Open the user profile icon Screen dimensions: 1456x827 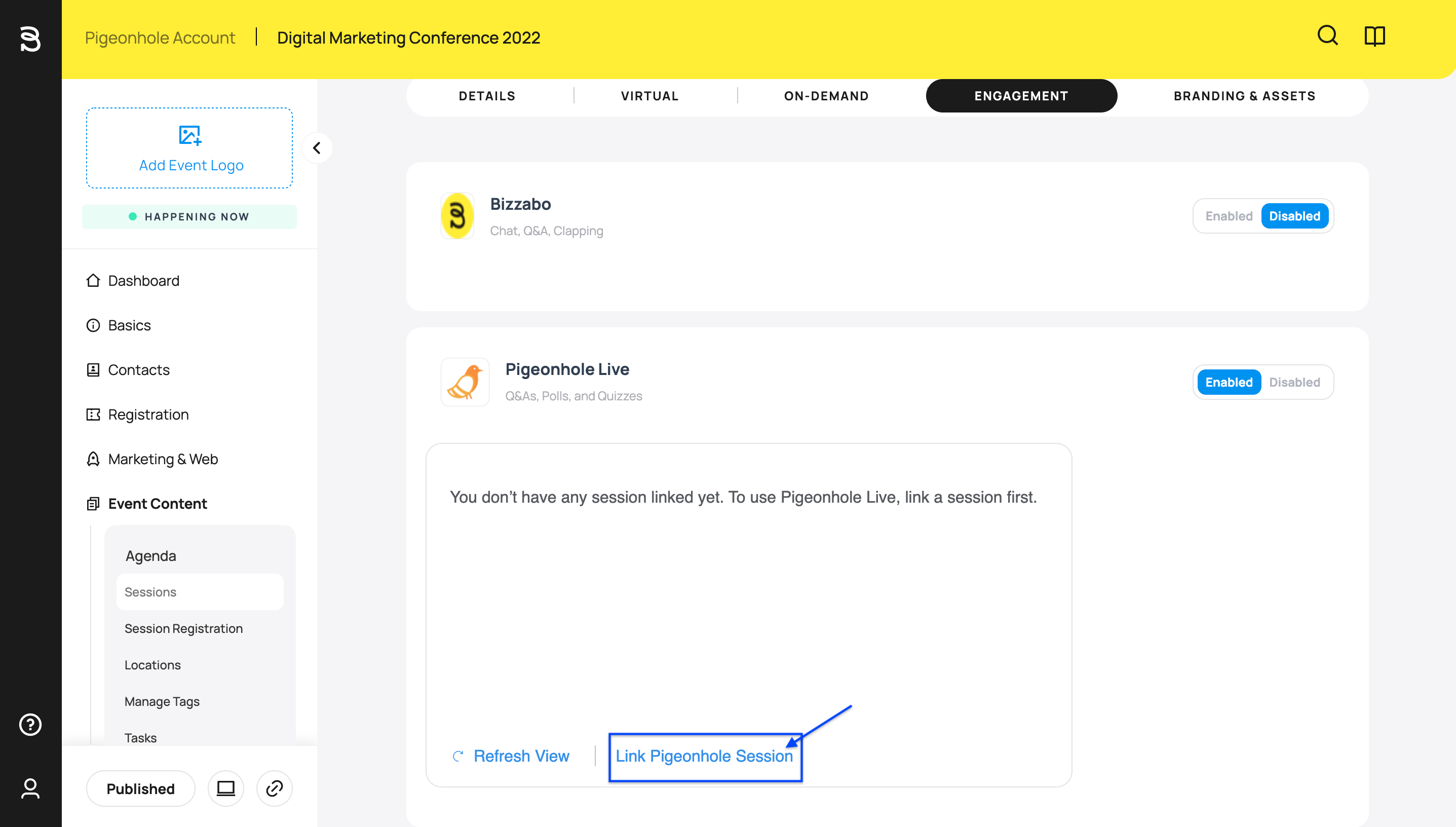(x=30, y=788)
